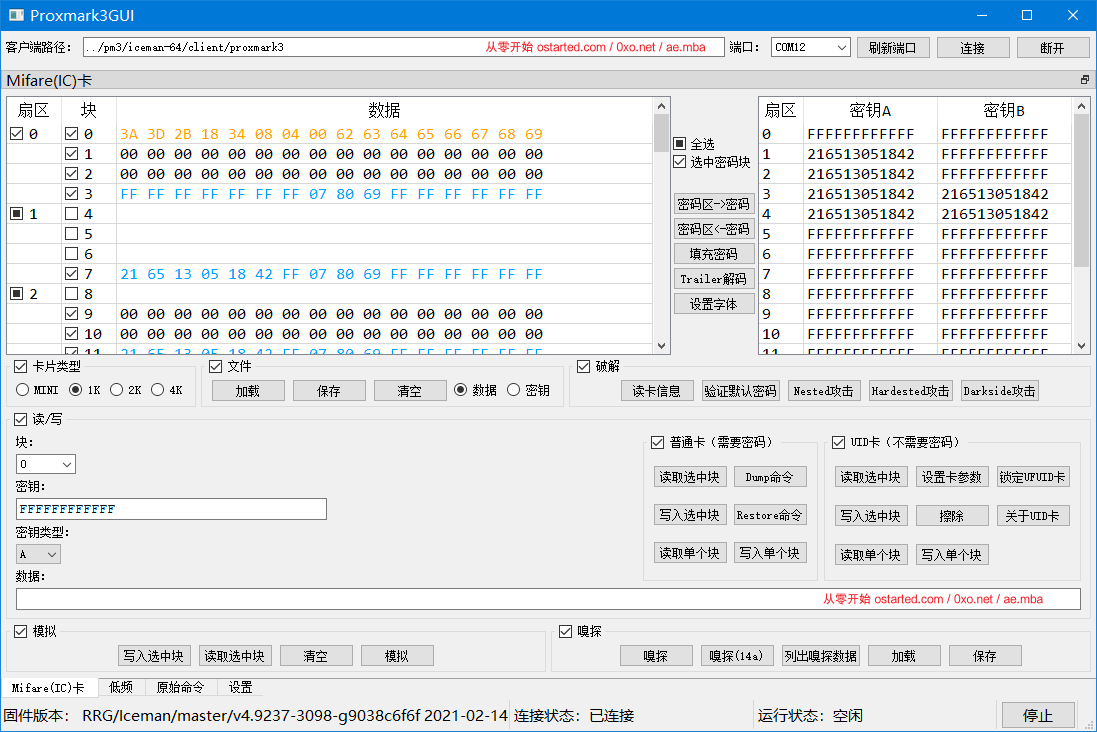Toggle the 选中密码块 checkbox
This screenshot has width=1097, height=732.
tap(679, 162)
